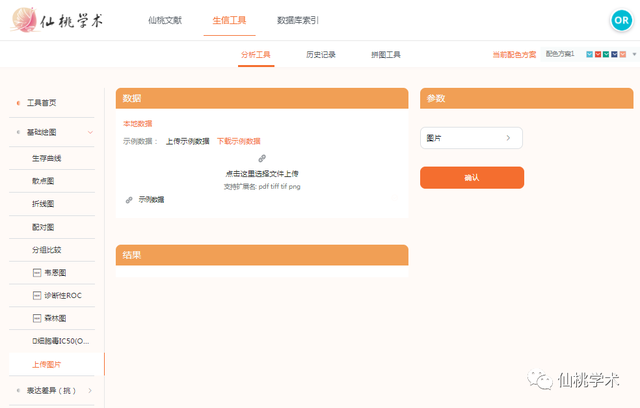Click the bullet icon beside 工具首页

[18, 103]
